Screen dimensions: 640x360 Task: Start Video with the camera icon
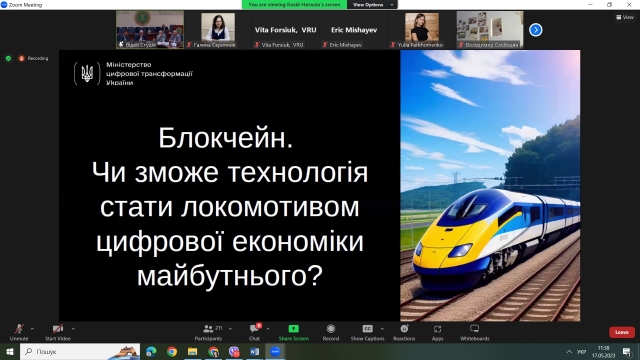coord(58,329)
